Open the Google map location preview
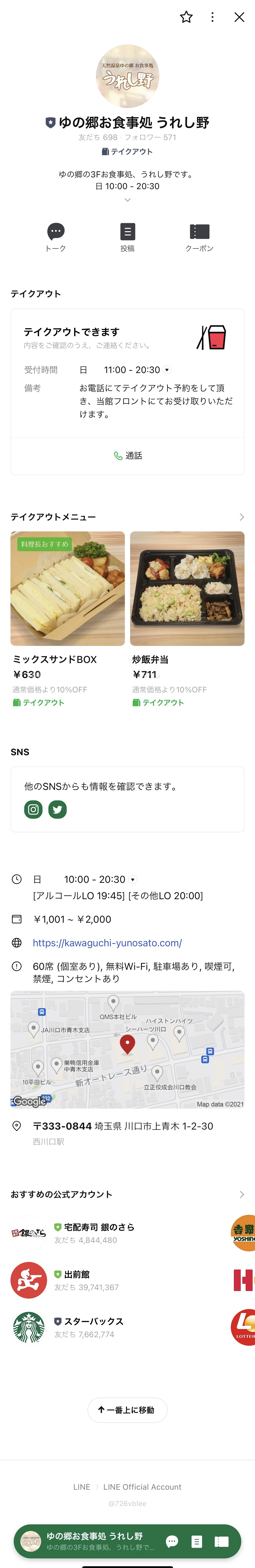 pyautogui.click(x=127, y=1049)
